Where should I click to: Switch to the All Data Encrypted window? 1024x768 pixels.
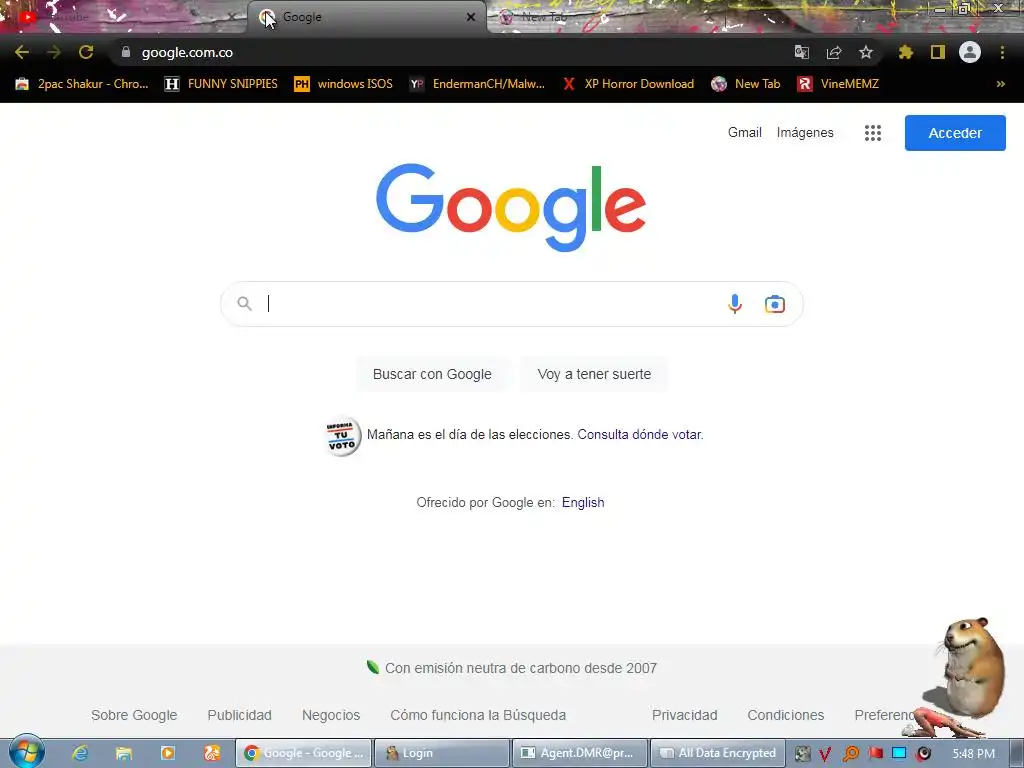click(718, 753)
